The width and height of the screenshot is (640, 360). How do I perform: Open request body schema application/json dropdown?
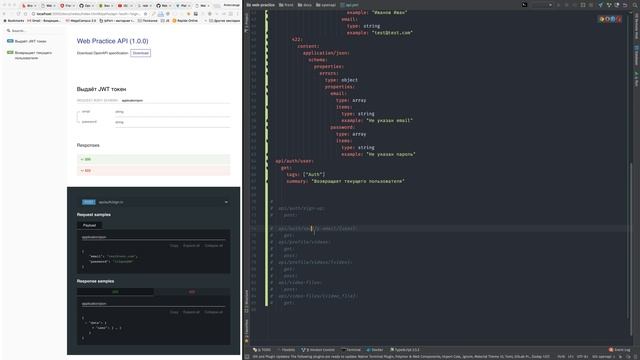pos(132,100)
